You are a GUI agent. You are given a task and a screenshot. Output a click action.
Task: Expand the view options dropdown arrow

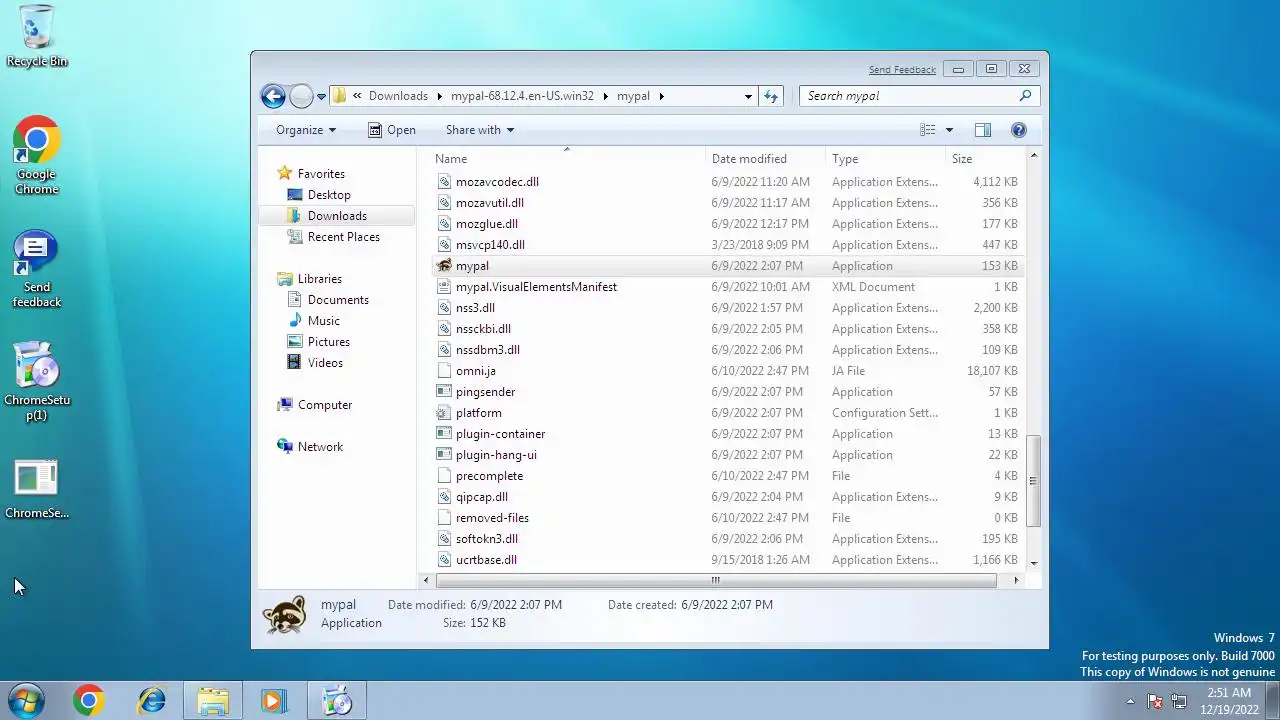tap(949, 130)
